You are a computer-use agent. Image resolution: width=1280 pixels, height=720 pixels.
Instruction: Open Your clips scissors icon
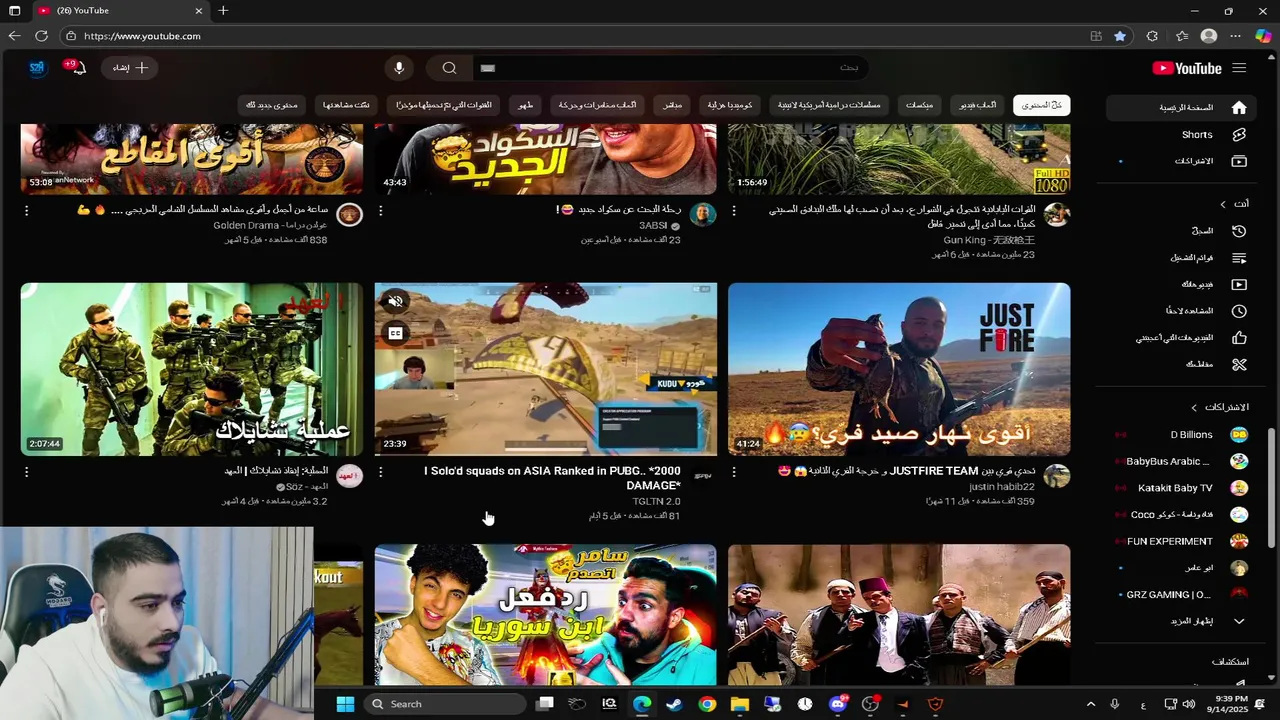click(1239, 365)
